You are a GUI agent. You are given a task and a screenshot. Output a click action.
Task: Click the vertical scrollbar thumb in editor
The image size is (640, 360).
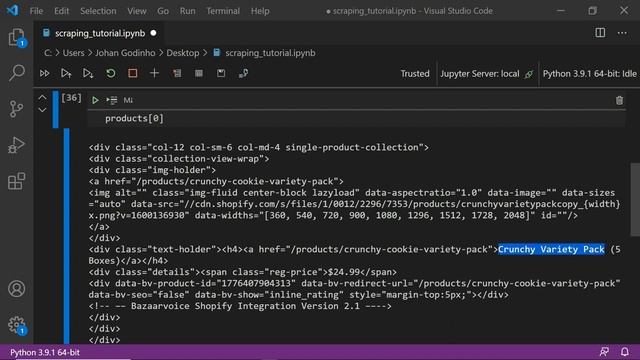(635, 199)
